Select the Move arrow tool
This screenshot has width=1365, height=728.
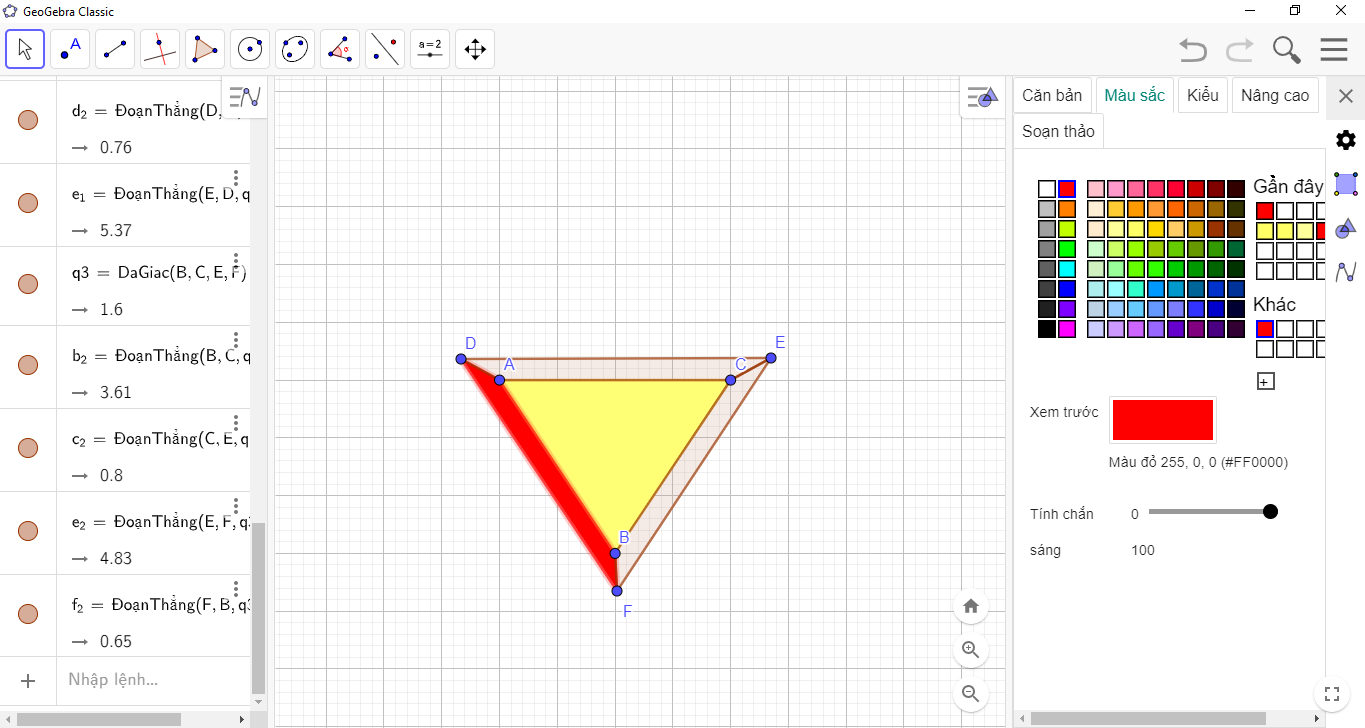coord(25,49)
